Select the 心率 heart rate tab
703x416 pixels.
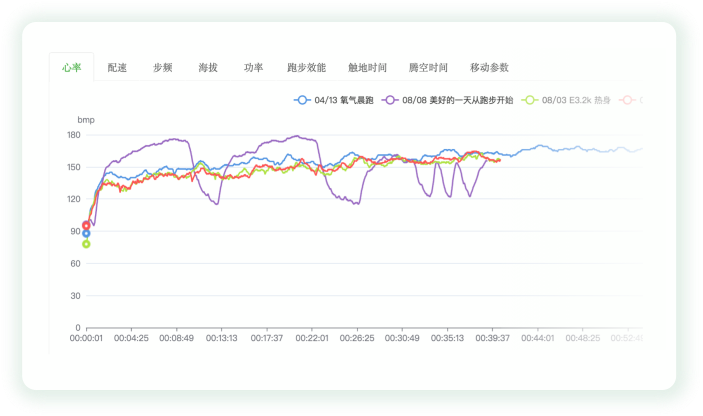[x=71, y=67]
